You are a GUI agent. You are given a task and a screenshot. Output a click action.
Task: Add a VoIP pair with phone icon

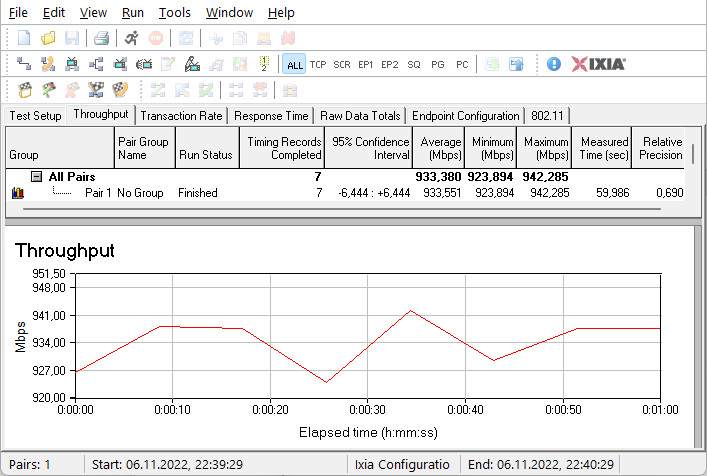[x=48, y=64]
